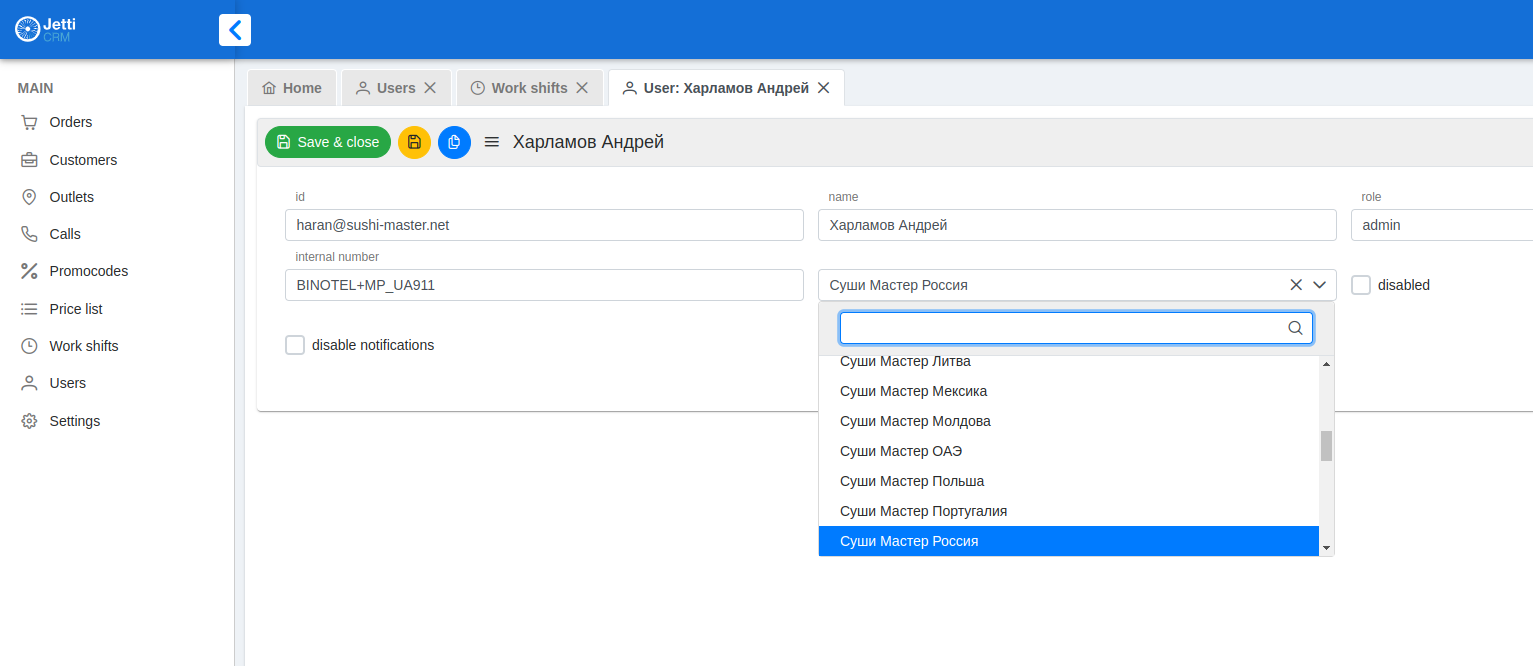
Task: Focus the internal number field
Action: [544, 285]
